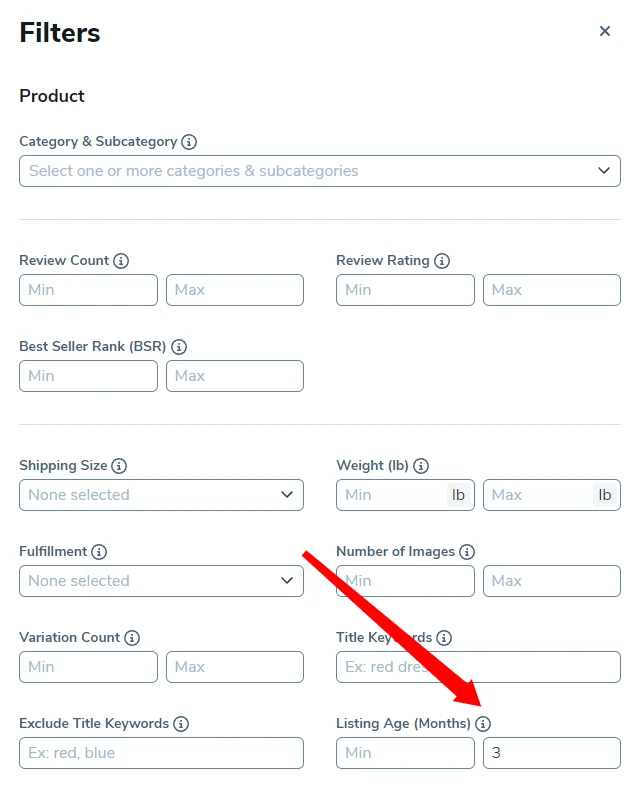634x810 pixels.
Task: Select the Listing Age value showing 3
Action: coord(551,753)
